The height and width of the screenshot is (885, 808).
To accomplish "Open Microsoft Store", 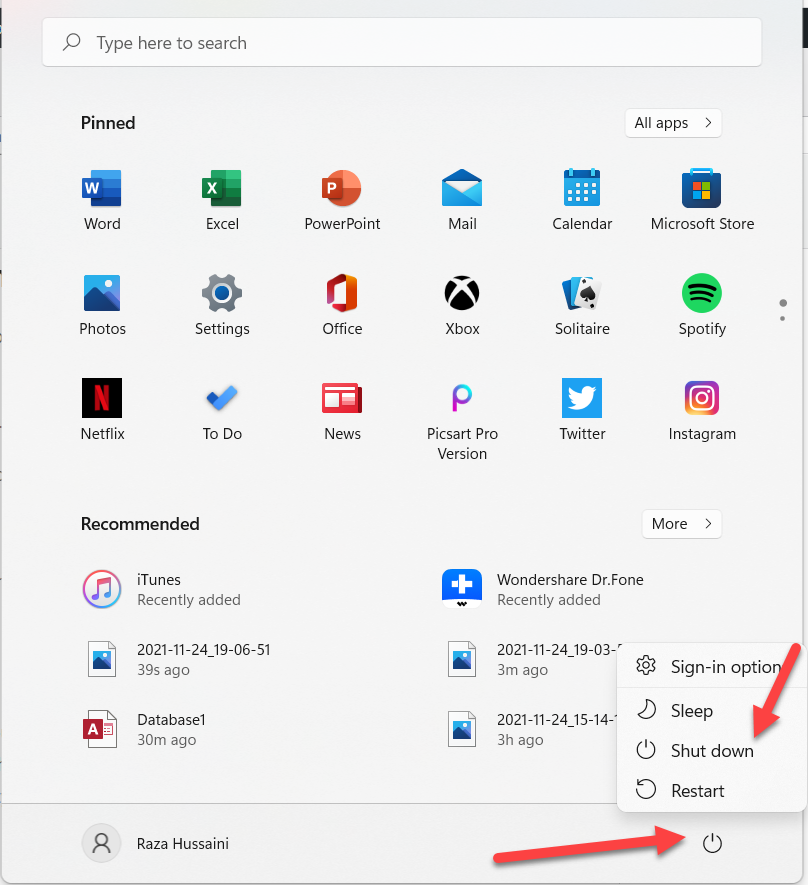I will 702,200.
